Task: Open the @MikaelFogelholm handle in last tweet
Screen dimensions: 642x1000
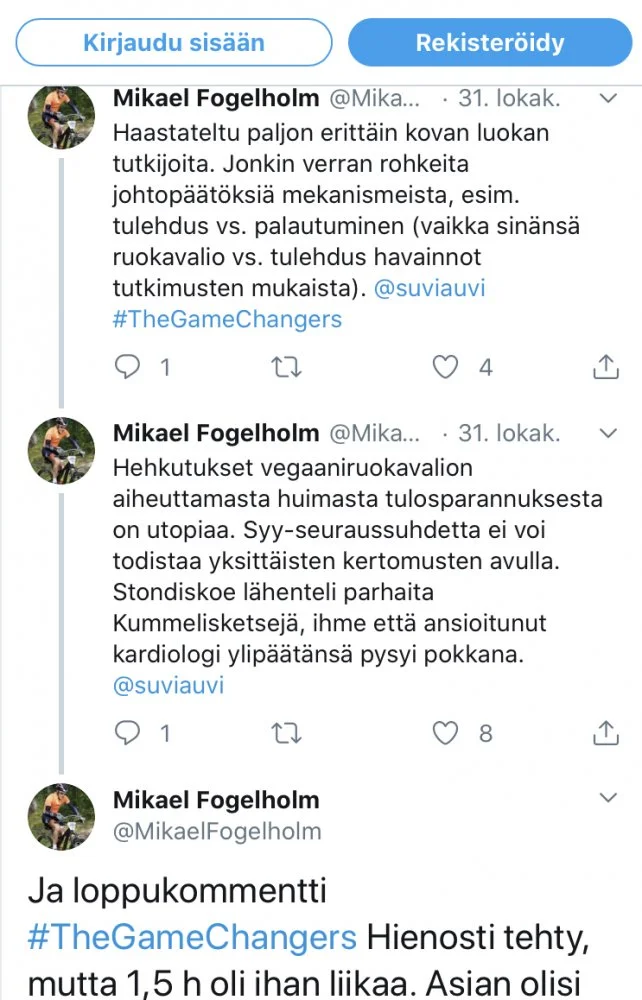Action: coord(217,831)
